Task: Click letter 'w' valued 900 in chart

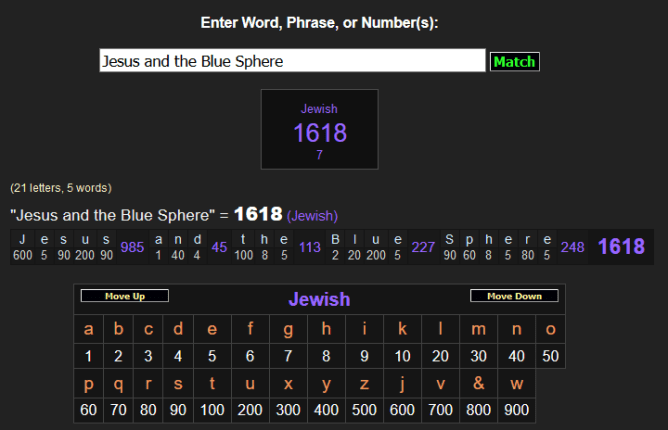Action: point(516,384)
